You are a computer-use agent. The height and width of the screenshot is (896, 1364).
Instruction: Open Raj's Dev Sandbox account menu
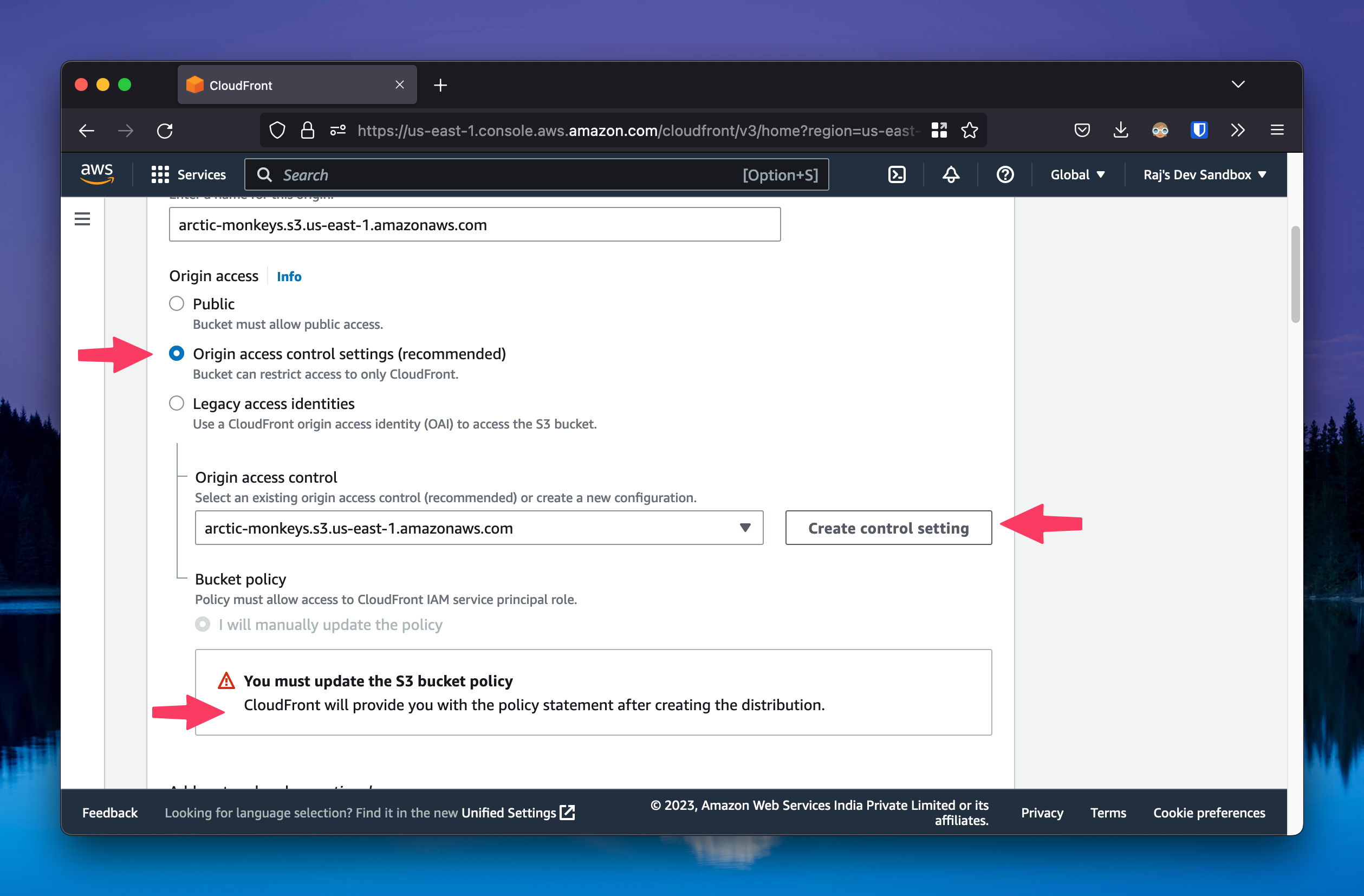[1204, 174]
